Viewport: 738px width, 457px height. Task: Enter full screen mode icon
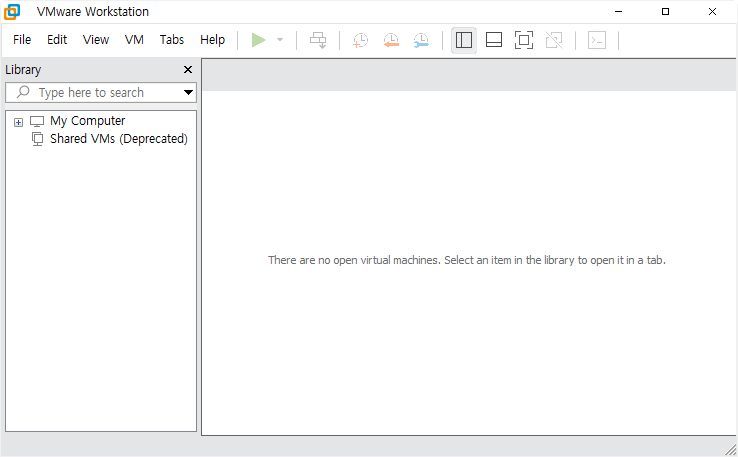click(524, 40)
